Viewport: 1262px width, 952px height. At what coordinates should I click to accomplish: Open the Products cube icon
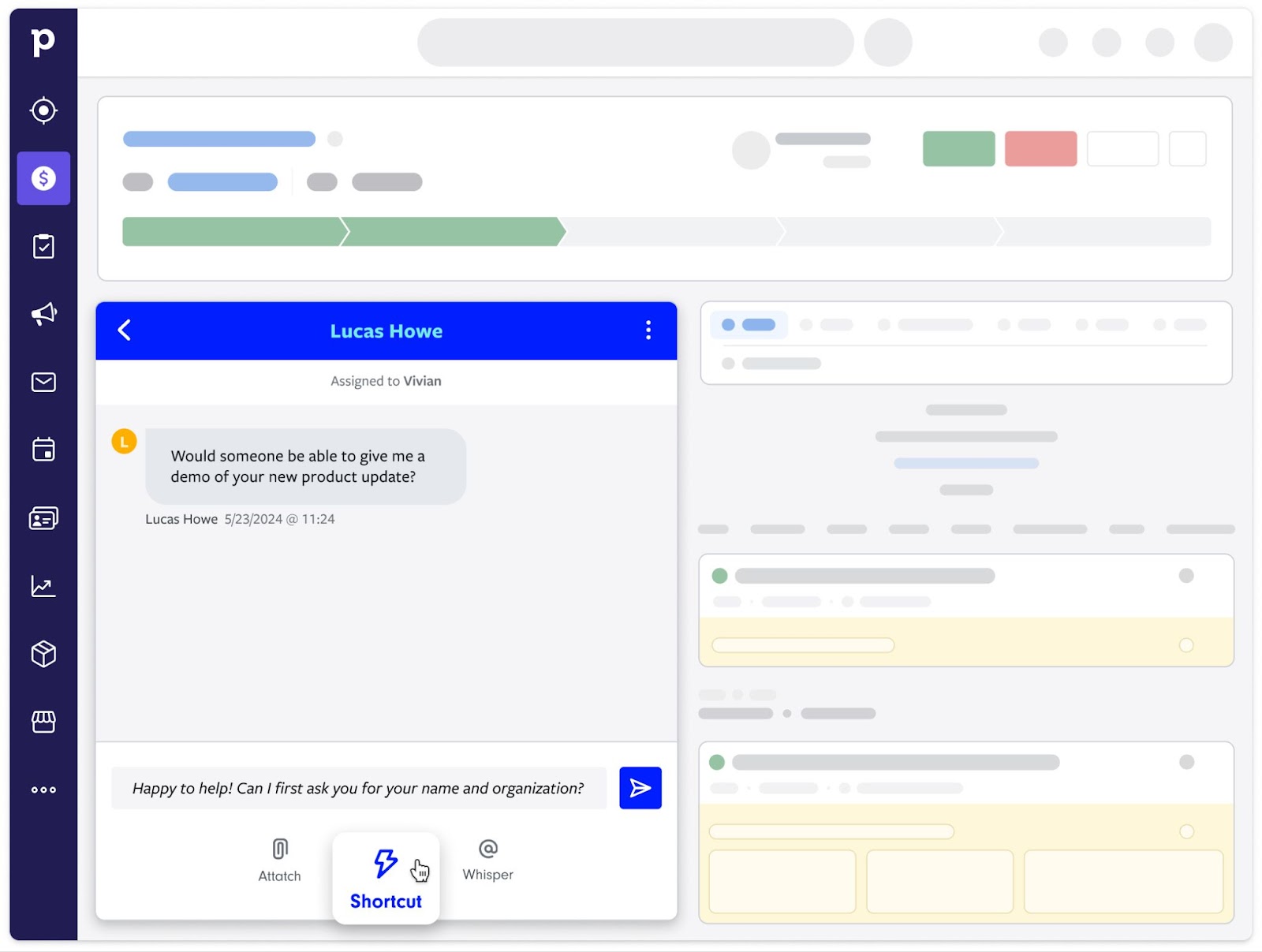click(43, 653)
